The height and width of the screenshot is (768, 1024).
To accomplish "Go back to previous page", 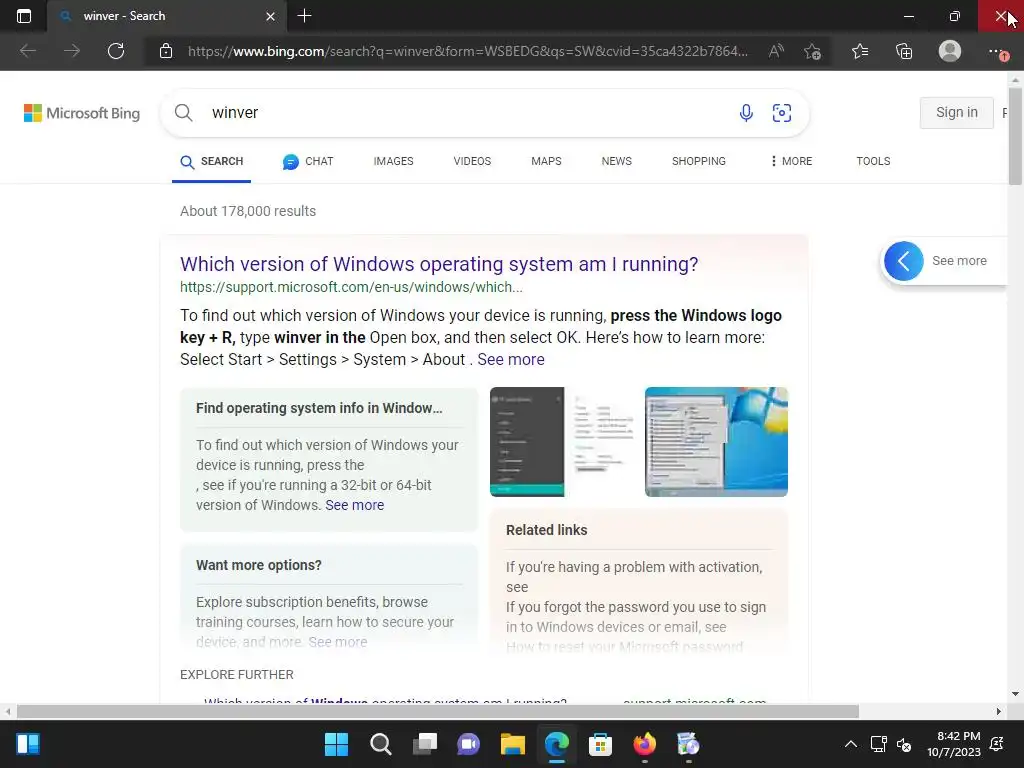I will click(27, 51).
